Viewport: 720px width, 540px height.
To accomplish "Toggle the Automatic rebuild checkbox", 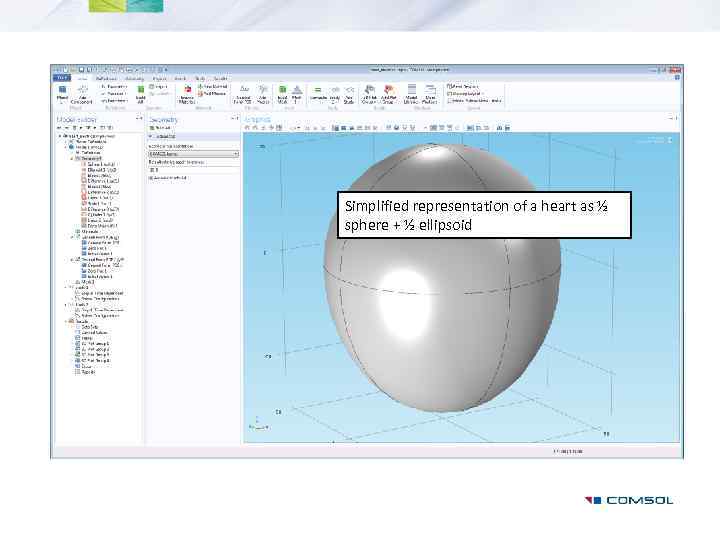I will click(150, 178).
